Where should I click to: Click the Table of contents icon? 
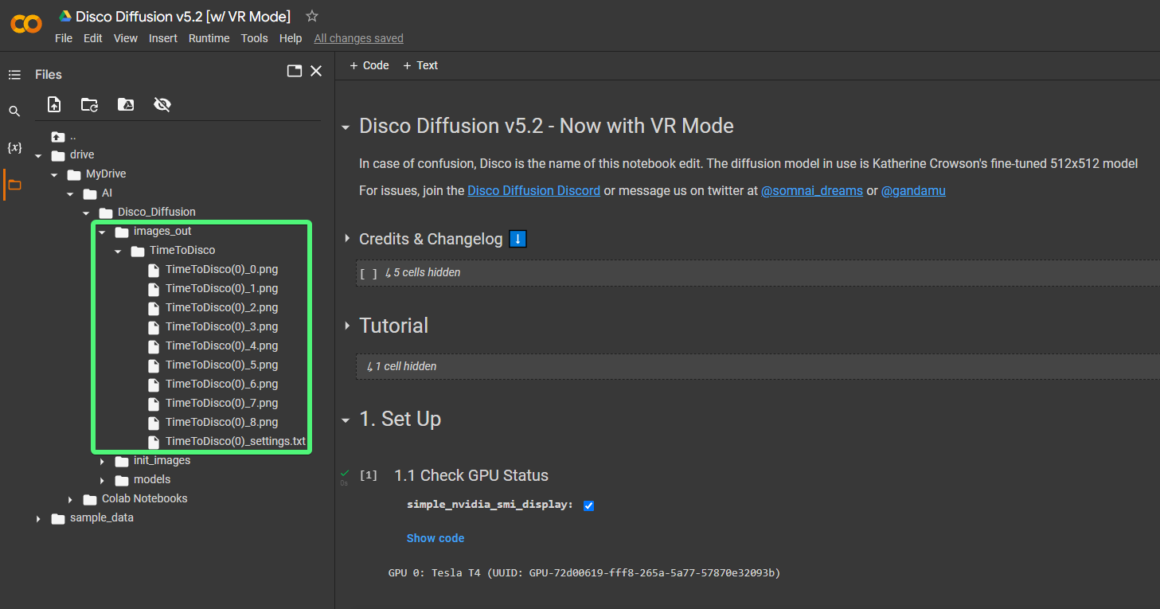pyautogui.click(x=14, y=73)
